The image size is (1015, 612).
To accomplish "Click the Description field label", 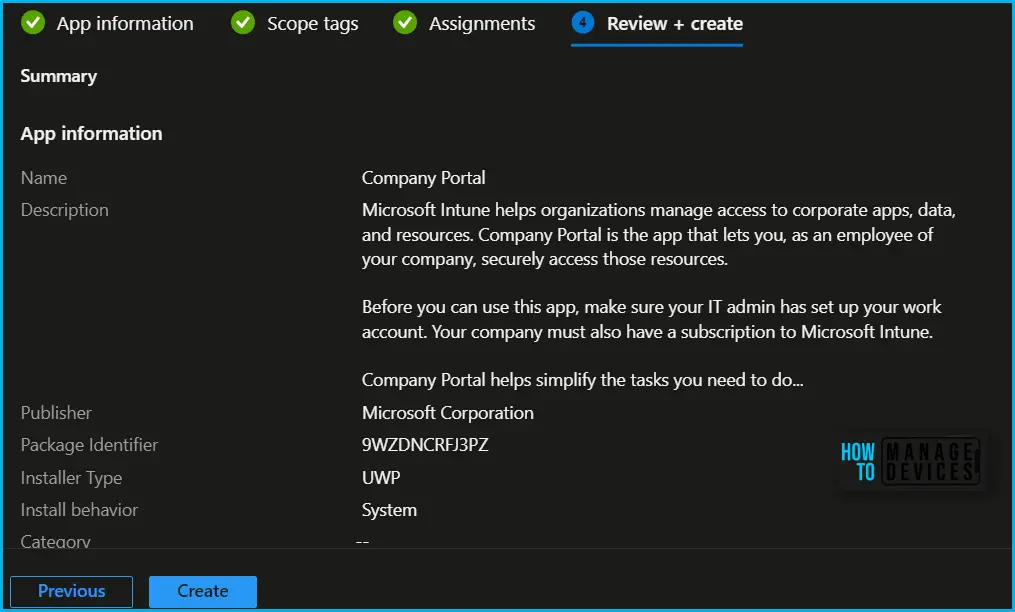I will point(64,210).
